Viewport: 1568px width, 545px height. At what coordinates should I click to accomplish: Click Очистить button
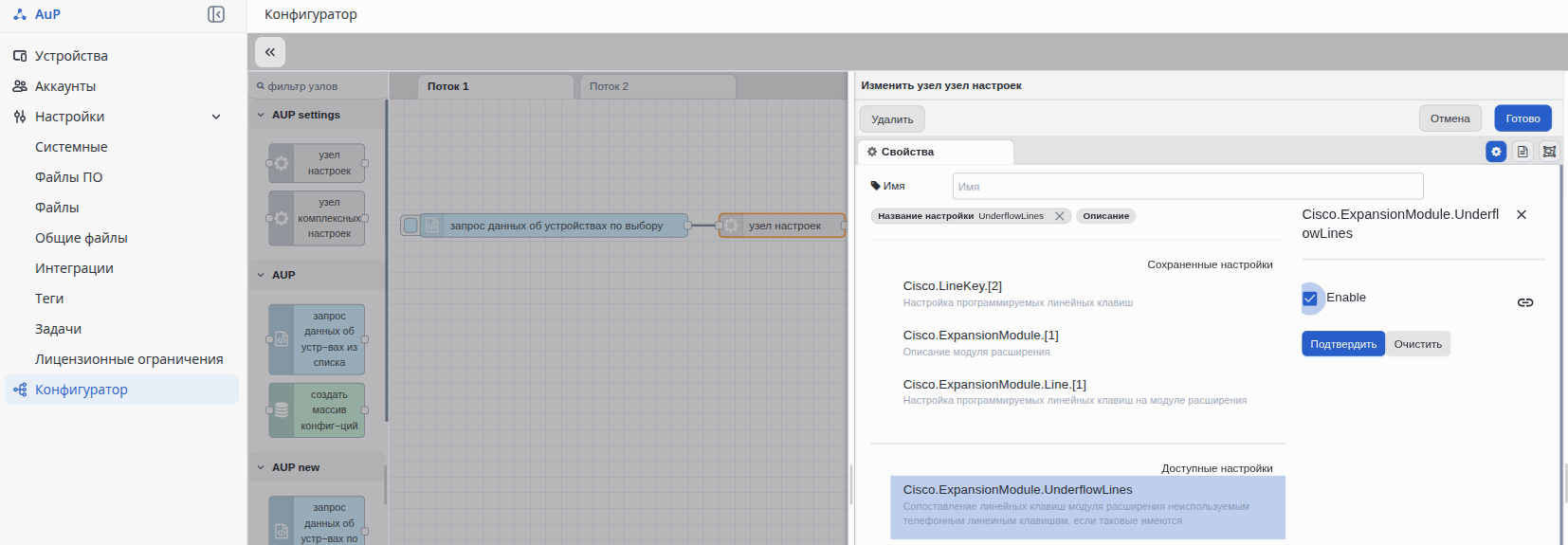point(1417,344)
